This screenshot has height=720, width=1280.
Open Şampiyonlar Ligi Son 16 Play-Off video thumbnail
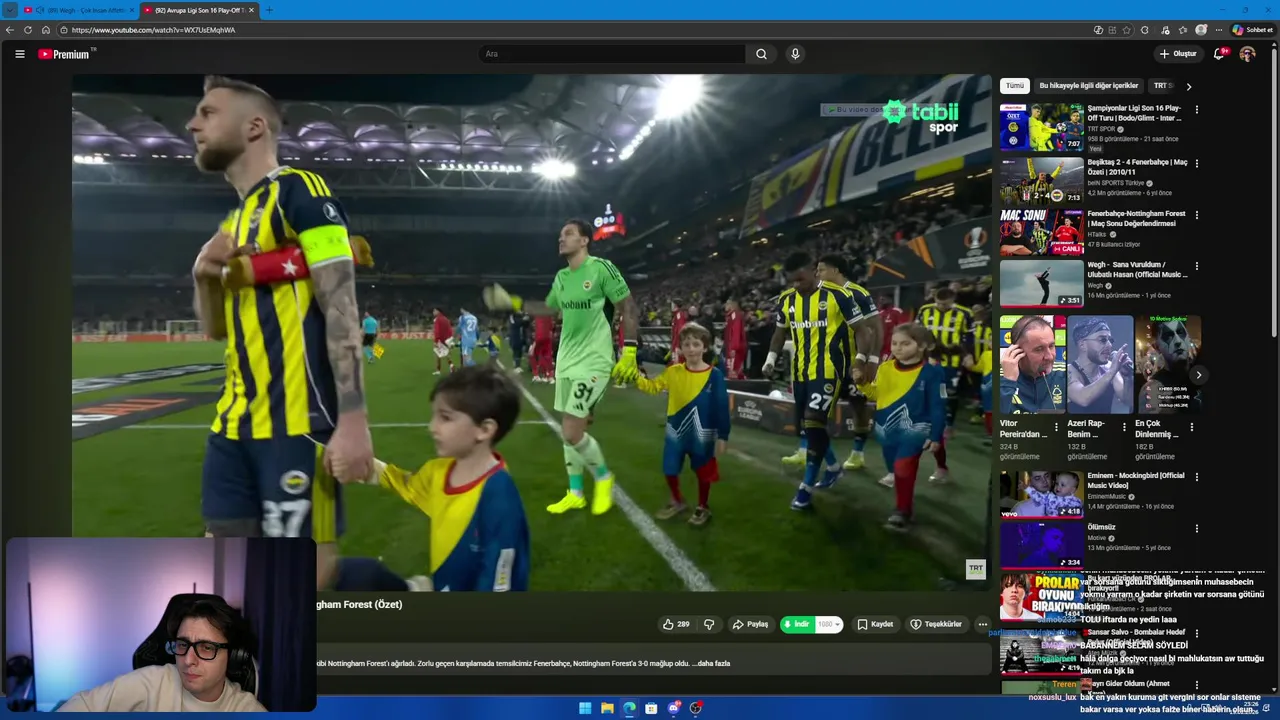click(1042, 127)
